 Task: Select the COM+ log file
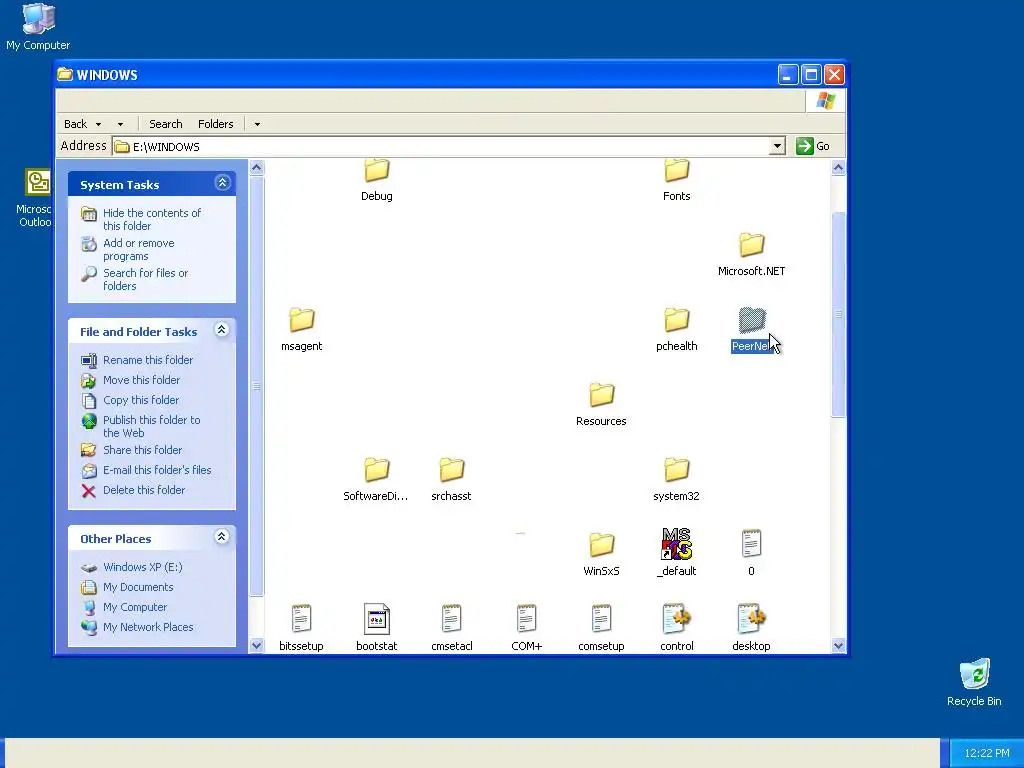(526, 628)
